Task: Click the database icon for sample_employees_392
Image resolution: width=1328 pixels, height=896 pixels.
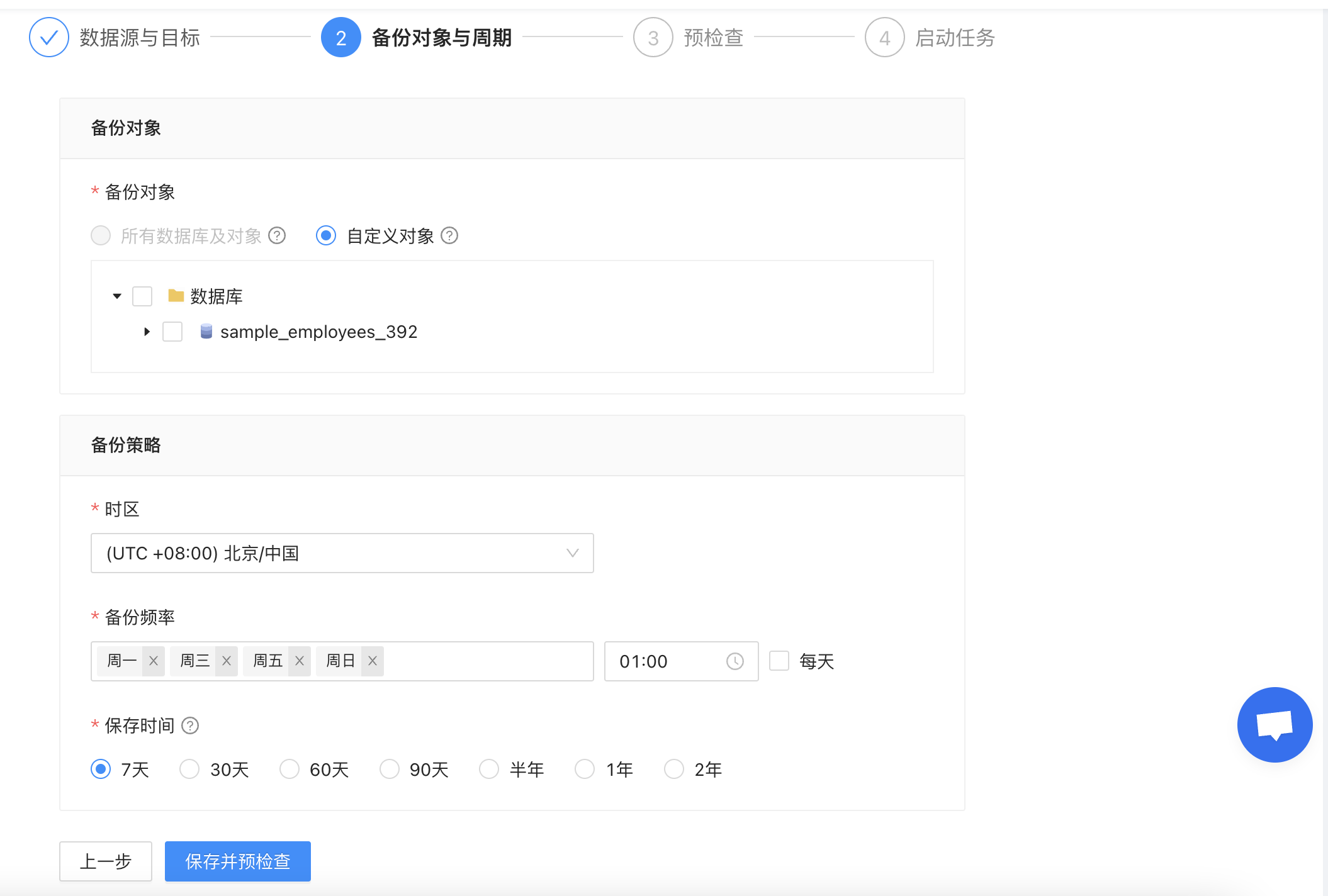Action: 206,332
